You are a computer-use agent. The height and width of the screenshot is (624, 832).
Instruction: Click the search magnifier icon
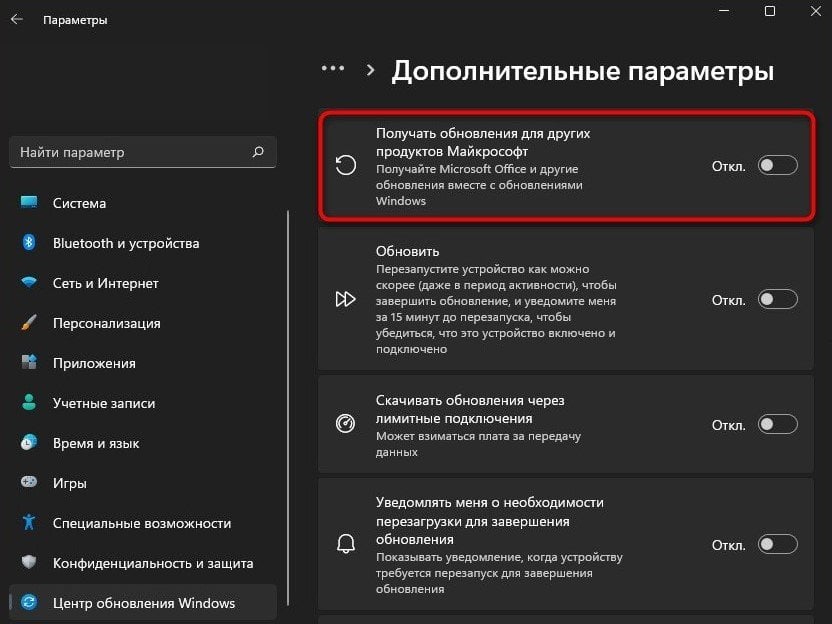[258, 152]
